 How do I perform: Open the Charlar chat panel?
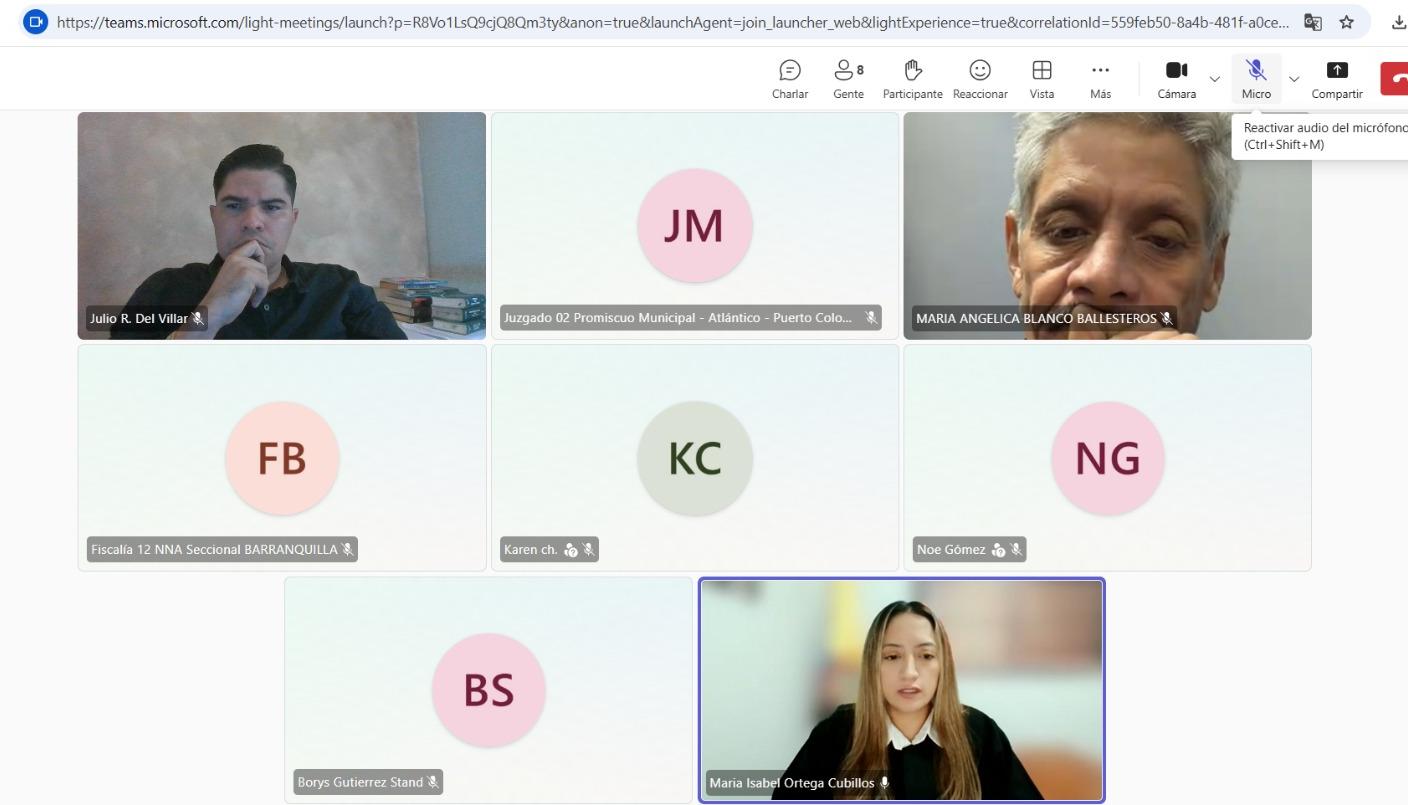[790, 79]
